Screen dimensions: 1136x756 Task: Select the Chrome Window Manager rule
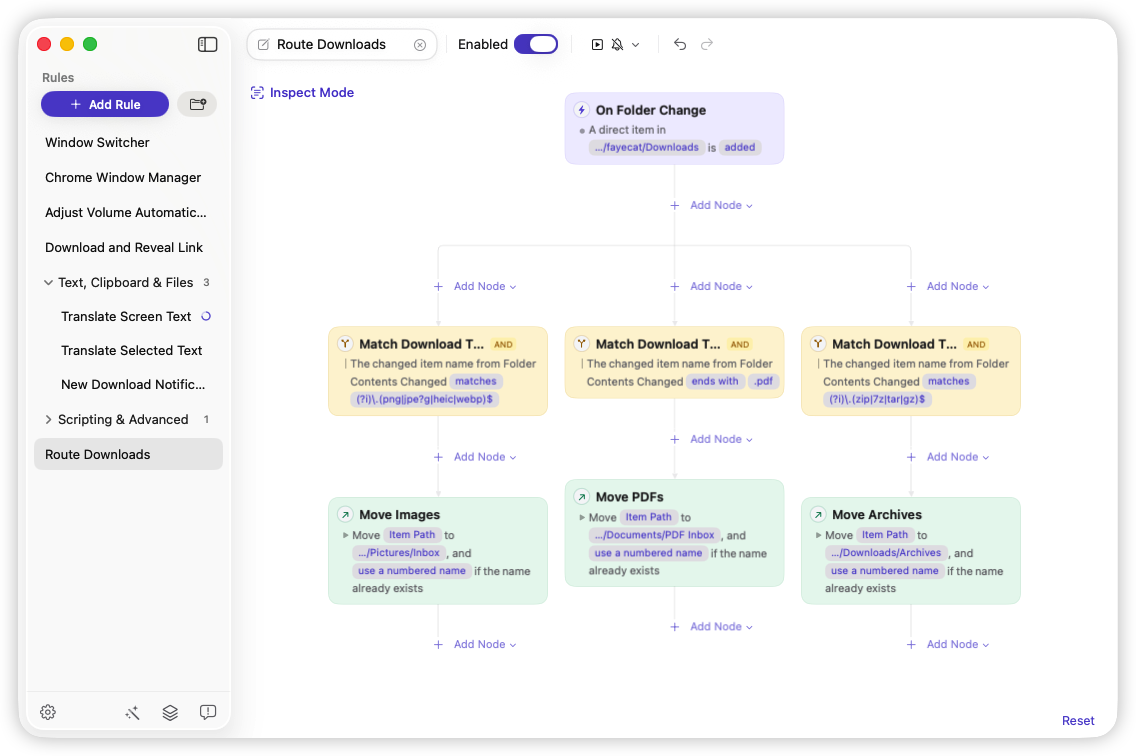coord(128,178)
